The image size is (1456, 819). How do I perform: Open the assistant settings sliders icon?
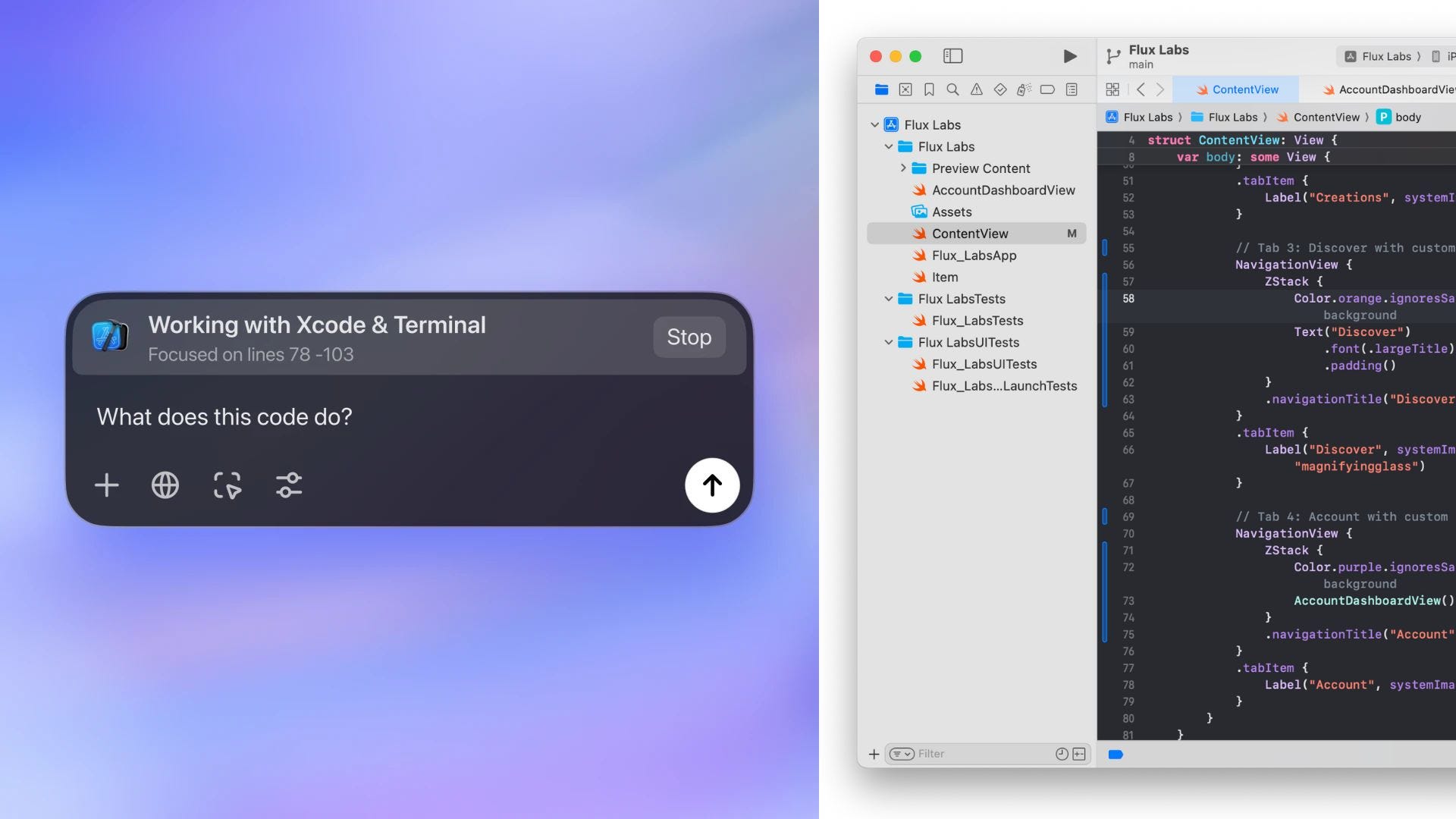tap(289, 485)
